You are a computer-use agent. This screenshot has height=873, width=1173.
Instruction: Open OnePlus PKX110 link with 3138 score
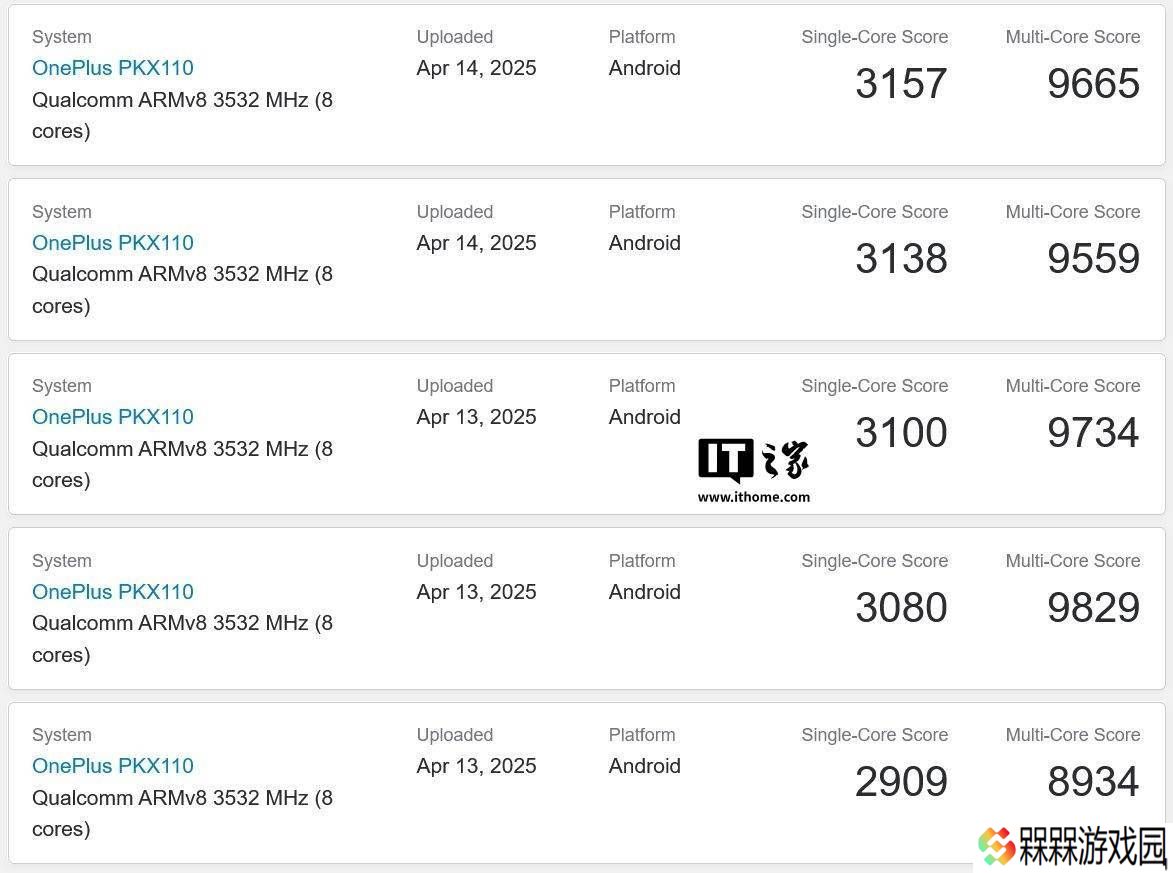coord(113,243)
